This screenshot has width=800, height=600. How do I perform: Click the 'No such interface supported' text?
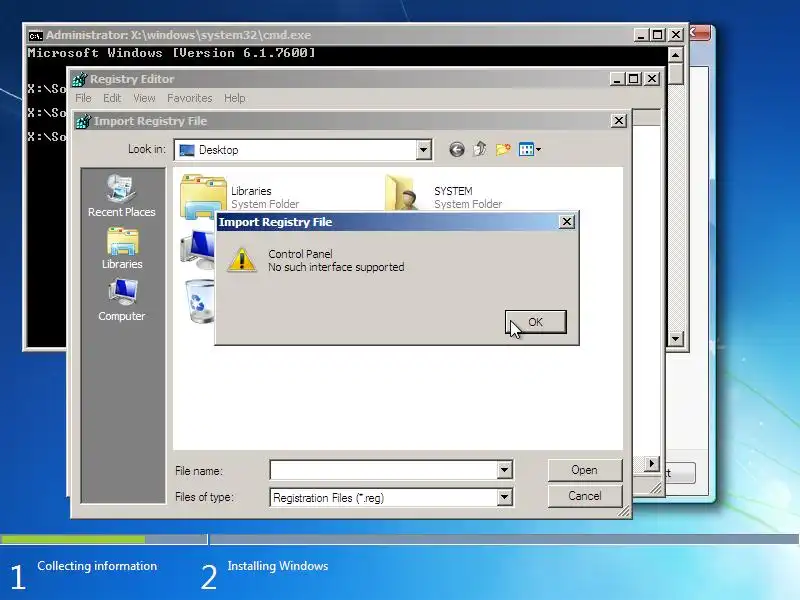(x=336, y=267)
